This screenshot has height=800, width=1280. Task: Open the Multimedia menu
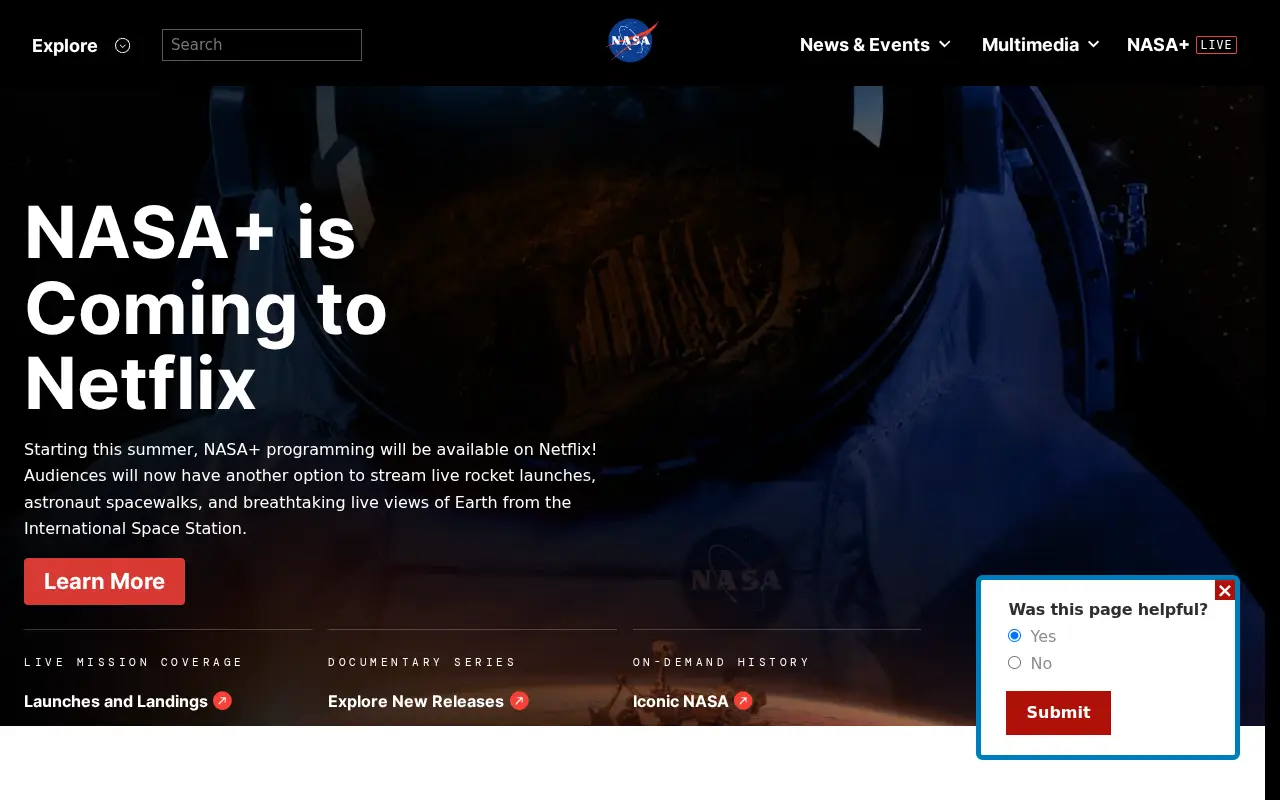coord(1030,45)
